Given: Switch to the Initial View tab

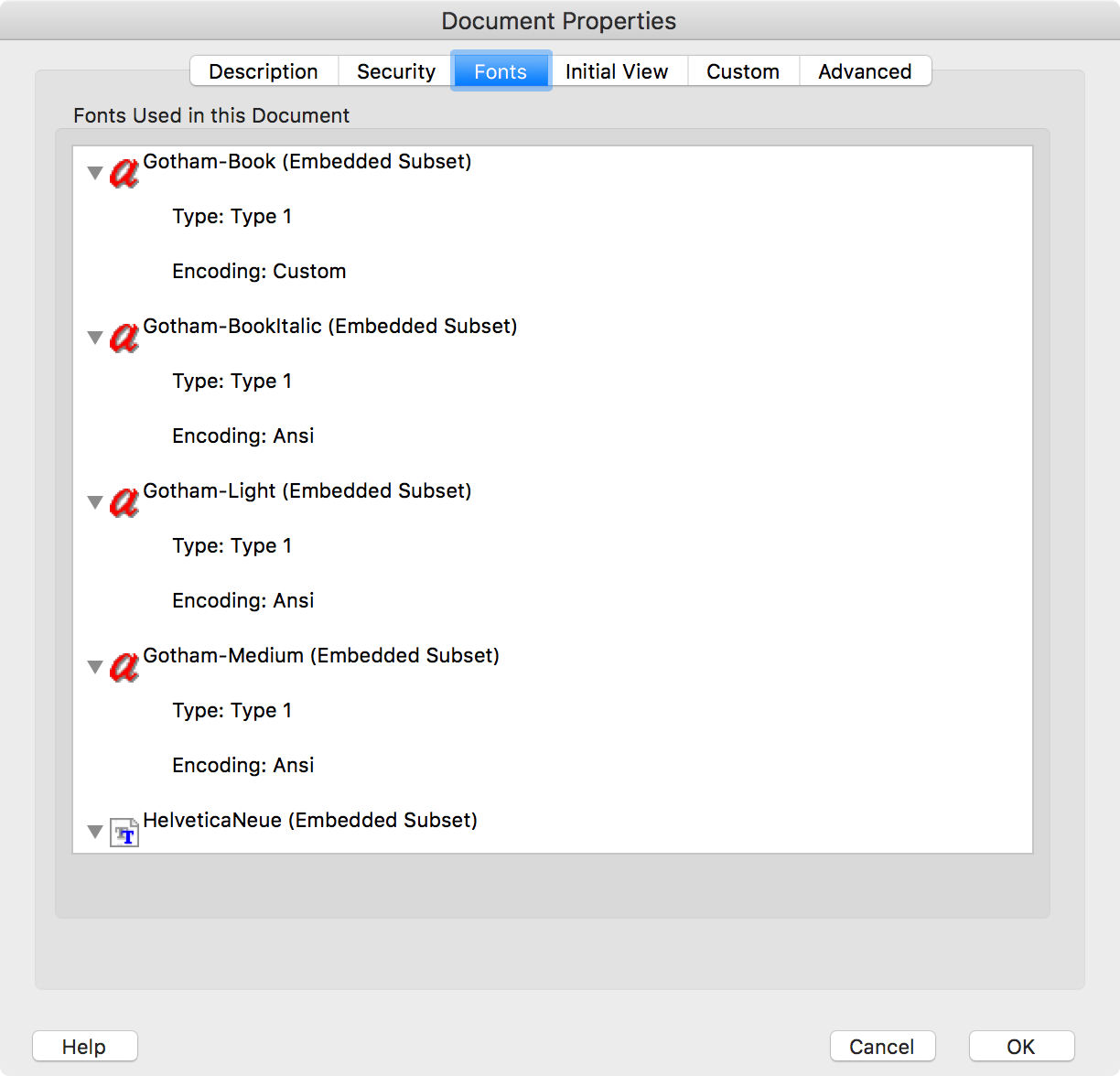Looking at the screenshot, I should coord(618,70).
